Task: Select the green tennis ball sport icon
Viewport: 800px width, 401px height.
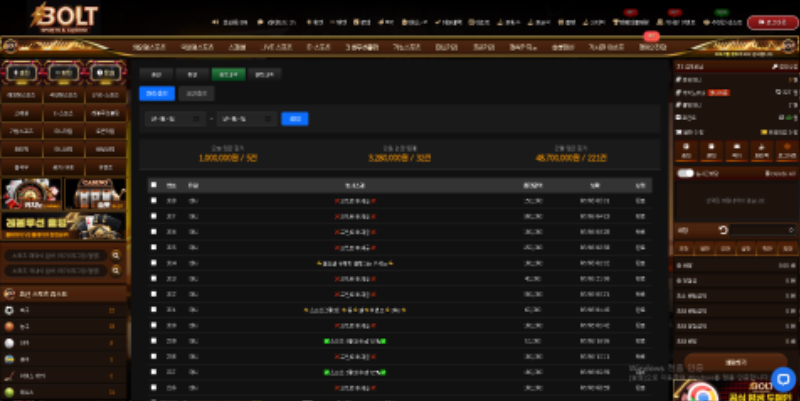Action: coord(9,392)
